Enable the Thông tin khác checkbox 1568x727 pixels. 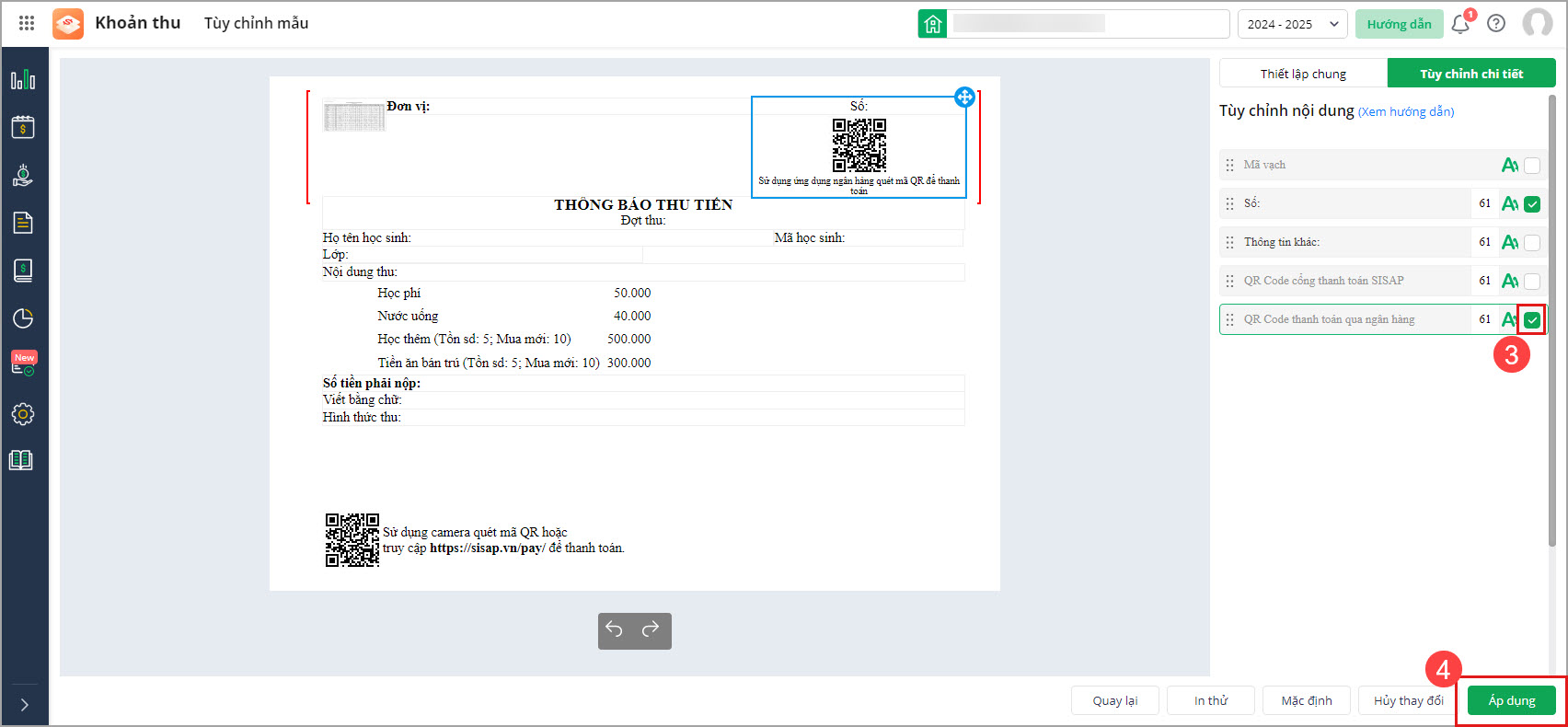[1532, 243]
